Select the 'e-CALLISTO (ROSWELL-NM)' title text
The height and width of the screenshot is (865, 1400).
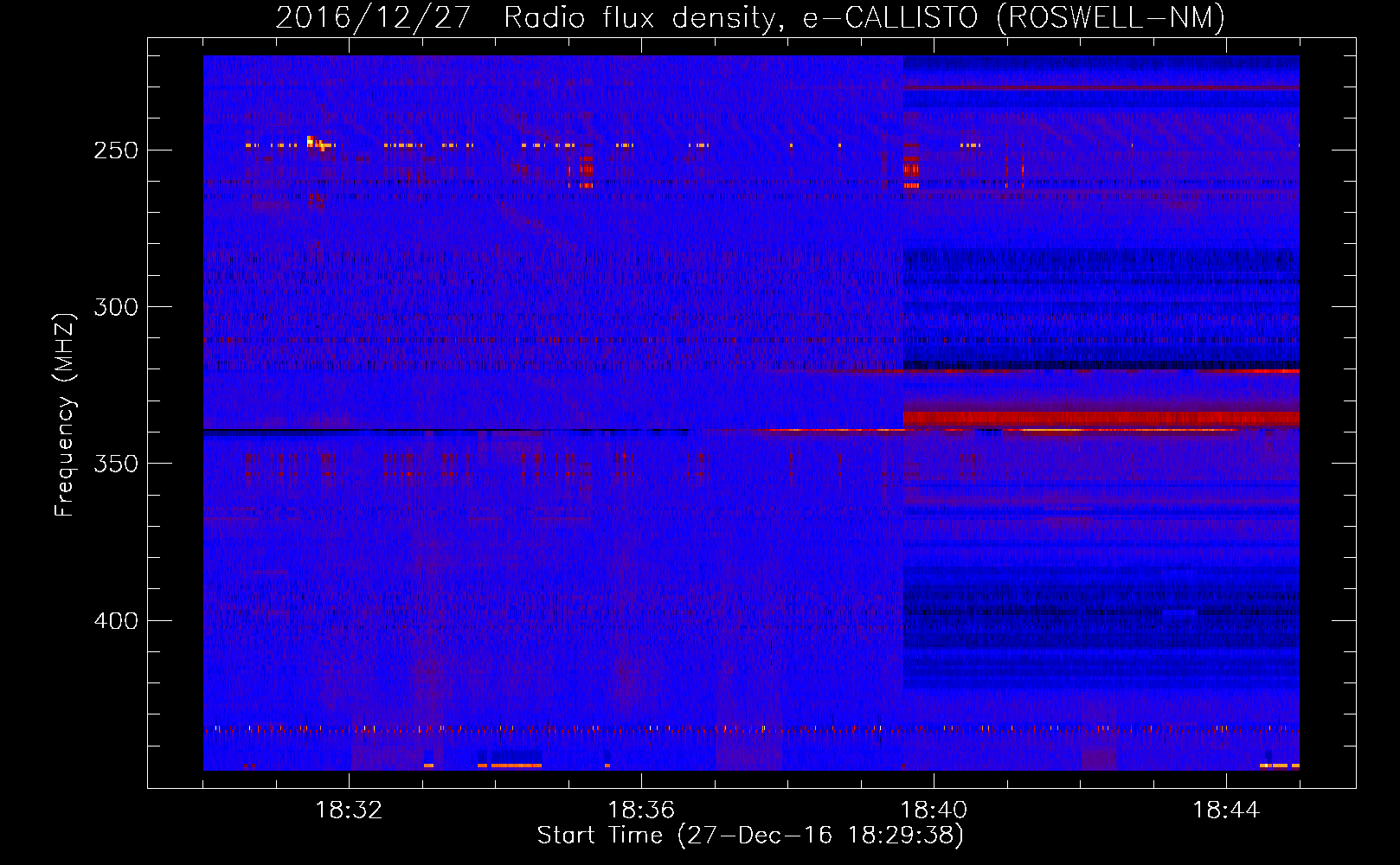(1014, 18)
